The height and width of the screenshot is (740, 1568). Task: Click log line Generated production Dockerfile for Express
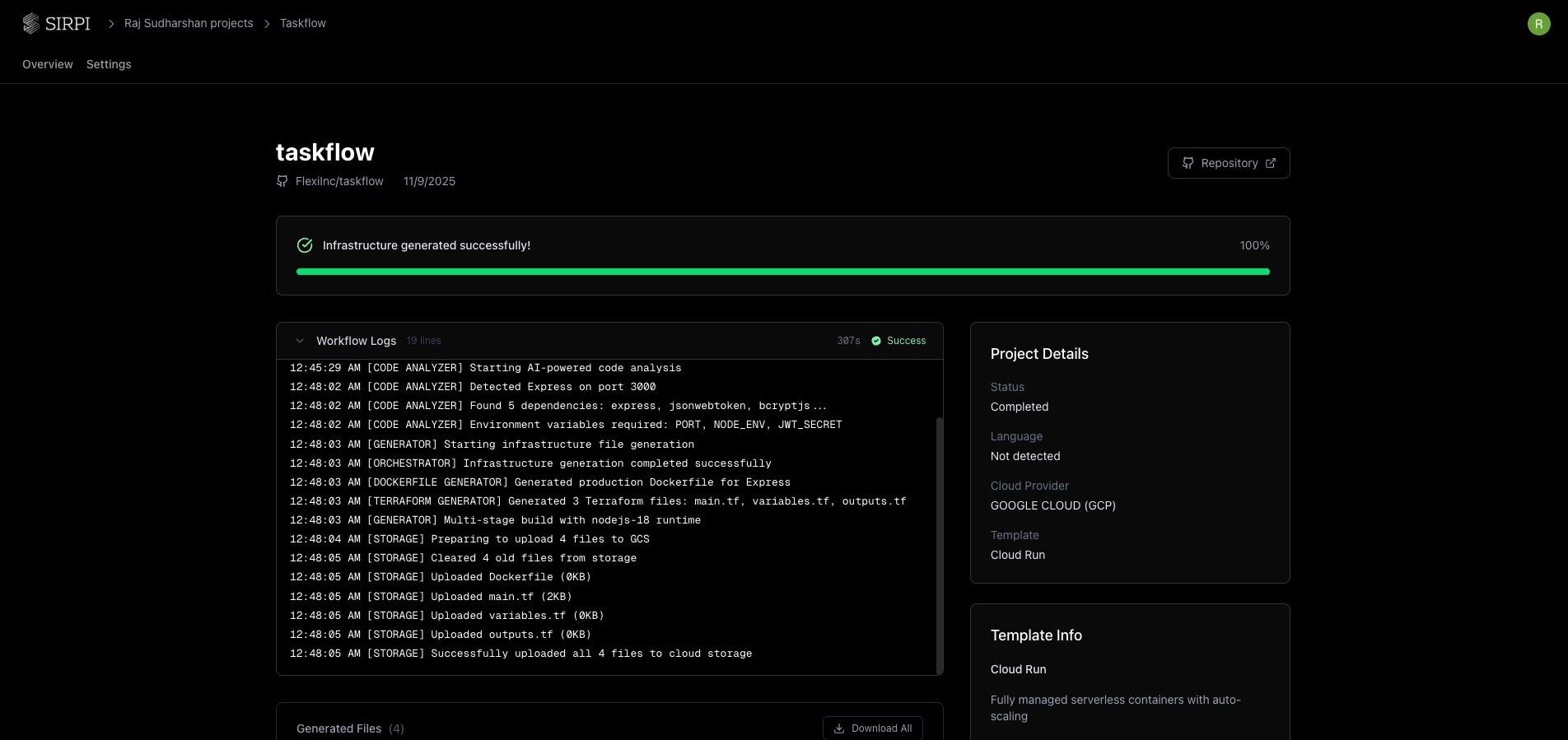coord(540,482)
